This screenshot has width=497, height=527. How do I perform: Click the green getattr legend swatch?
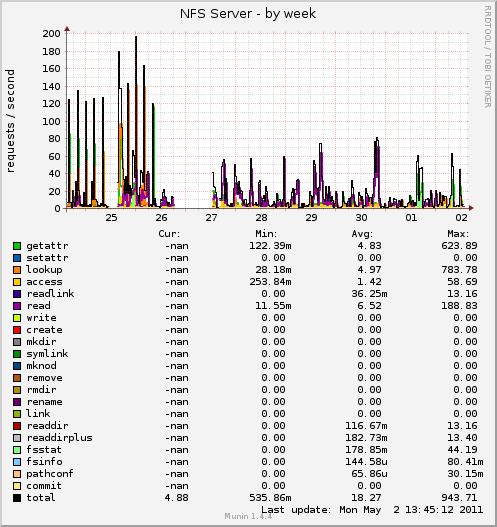pos(17,246)
